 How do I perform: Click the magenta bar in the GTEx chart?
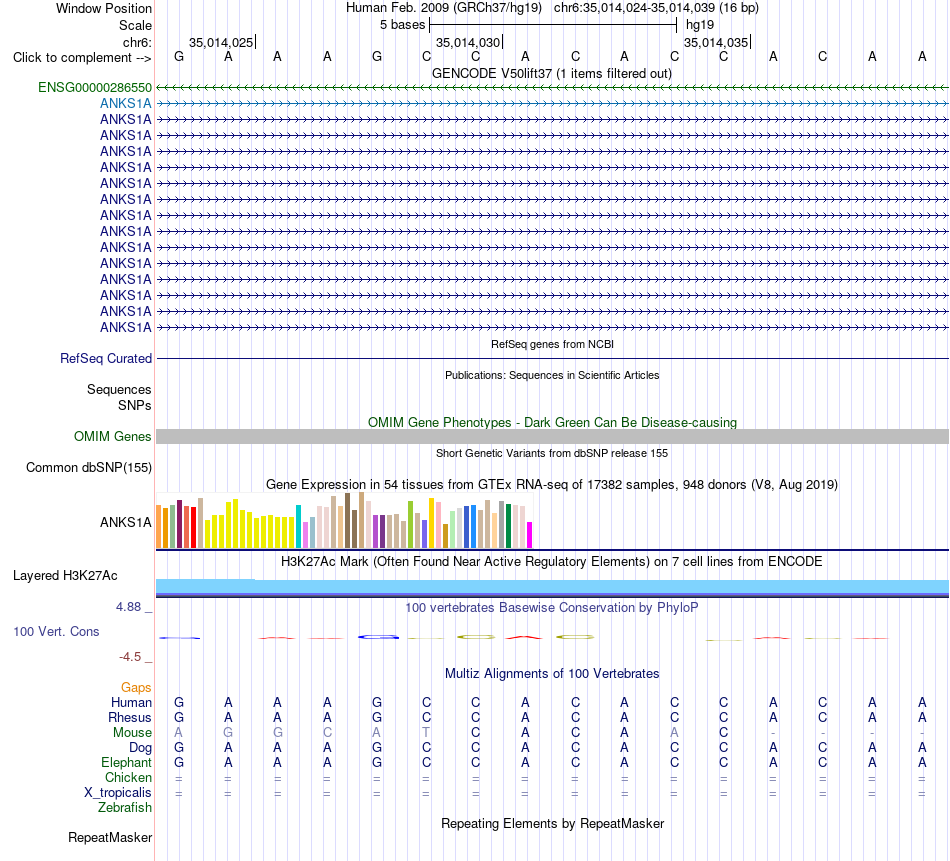[530, 535]
